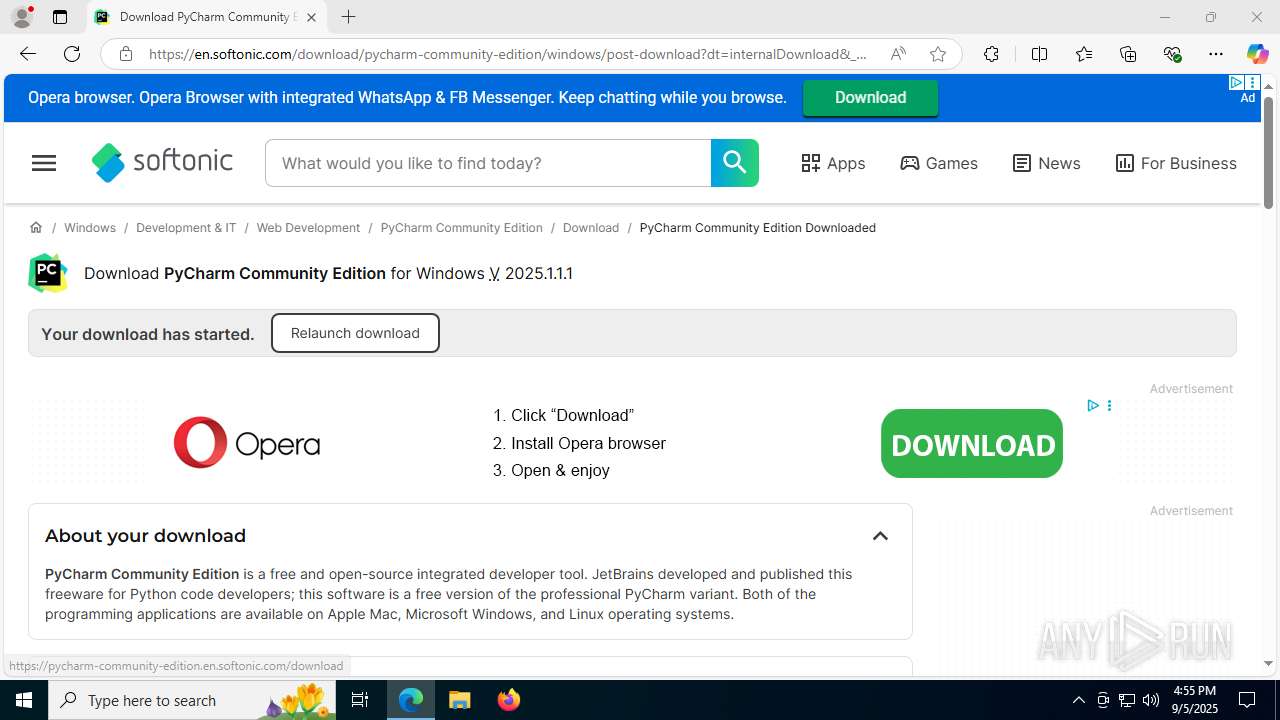The height and width of the screenshot is (720, 1280).
Task: Open the Download breadcrumb link
Action: pos(591,228)
